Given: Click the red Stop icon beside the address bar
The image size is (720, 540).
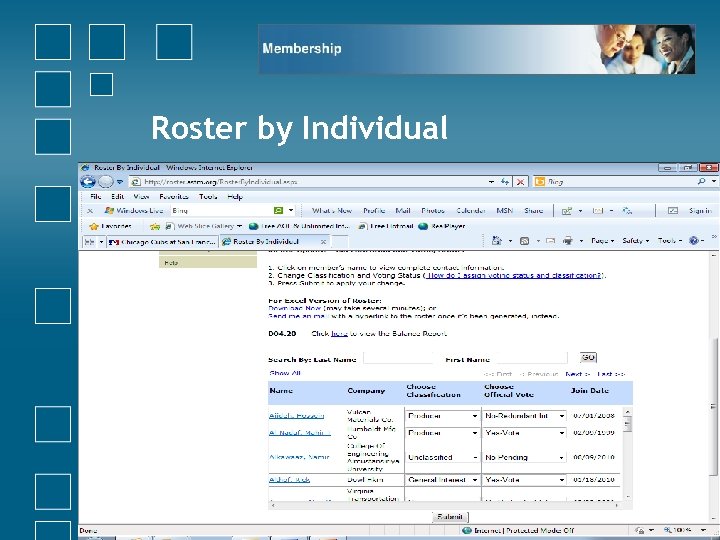Looking at the screenshot, I should tap(520, 182).
